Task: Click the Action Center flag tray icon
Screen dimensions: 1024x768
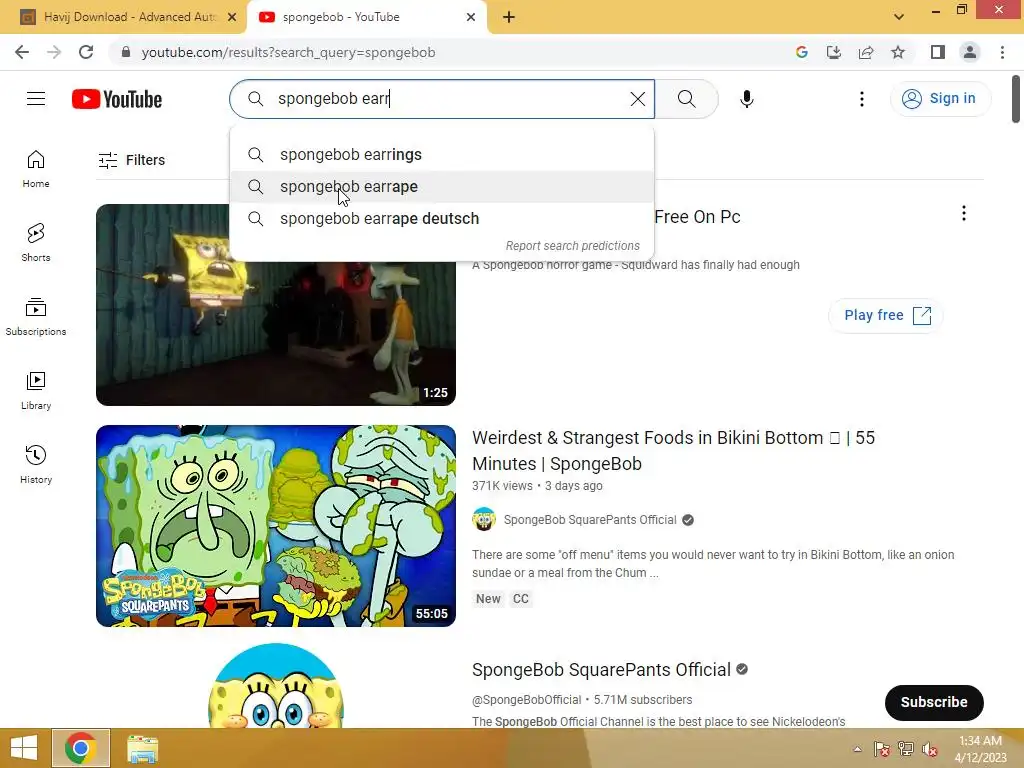Action: pos(881,749)
